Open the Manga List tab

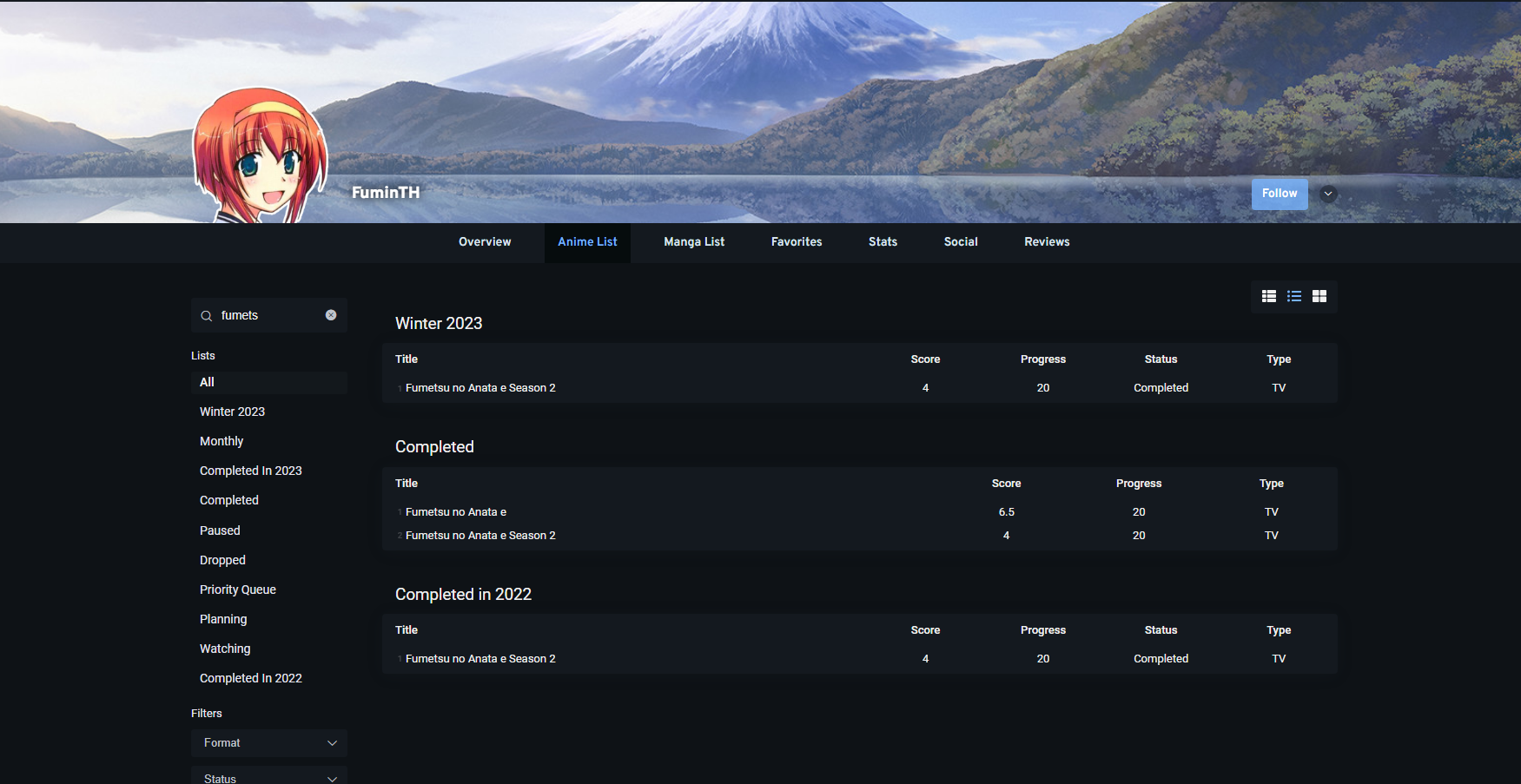coord(693,242)
